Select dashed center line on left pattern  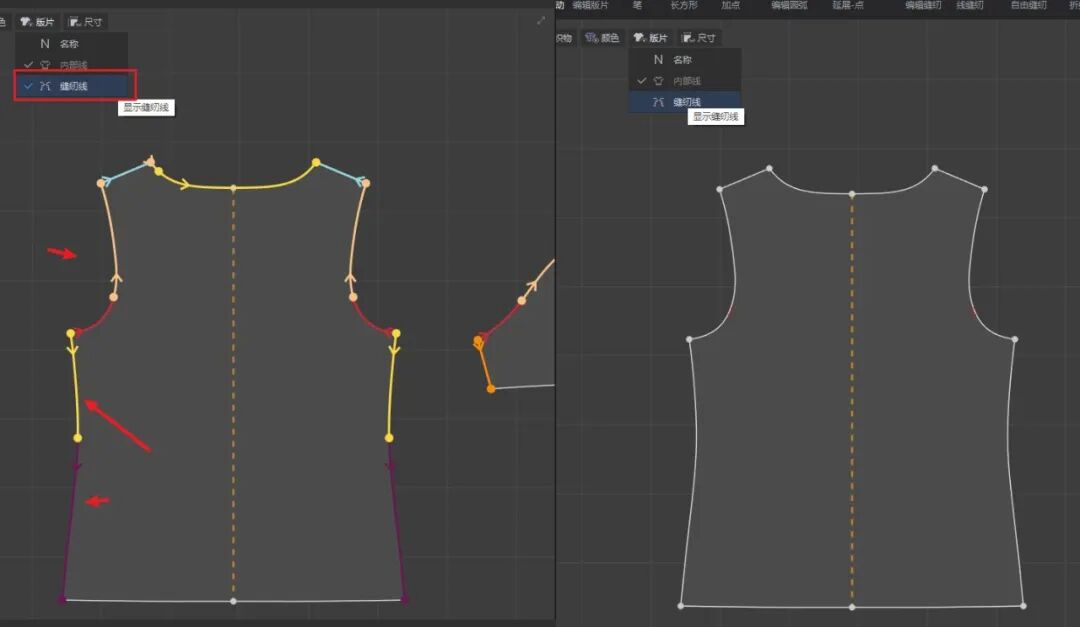(233, 393)
